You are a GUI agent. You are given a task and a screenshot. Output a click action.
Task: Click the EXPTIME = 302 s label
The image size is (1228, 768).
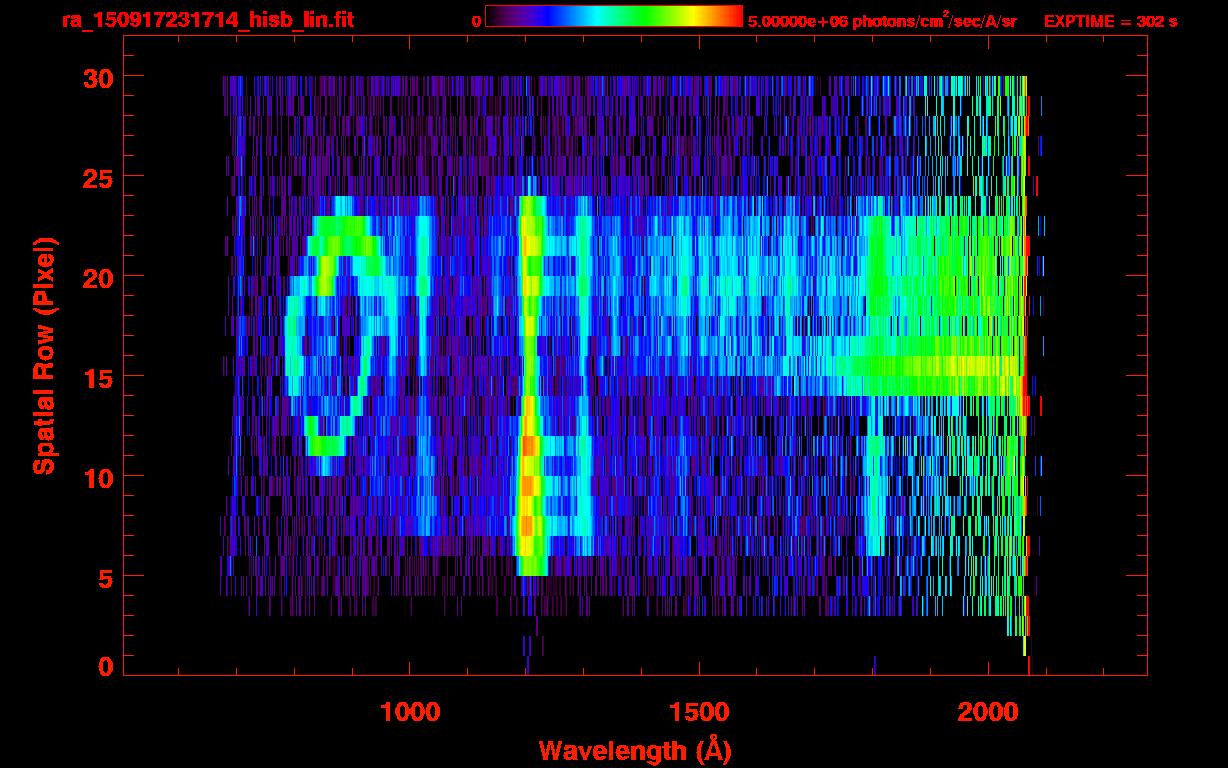(1110, 21)
